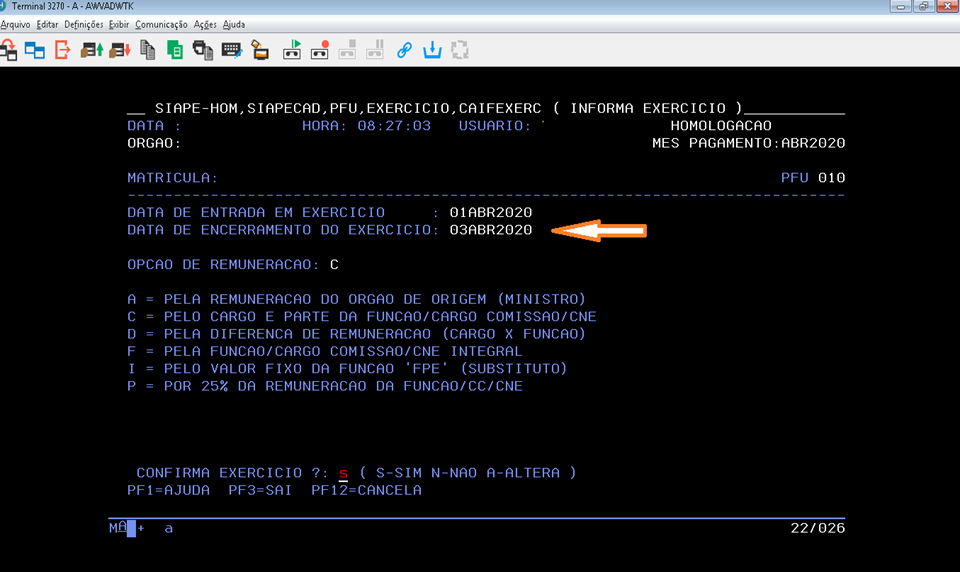Click the cursor position 22/026 status indicator
The height and width of the screenshot is (572, 960).
click(817, 528)
